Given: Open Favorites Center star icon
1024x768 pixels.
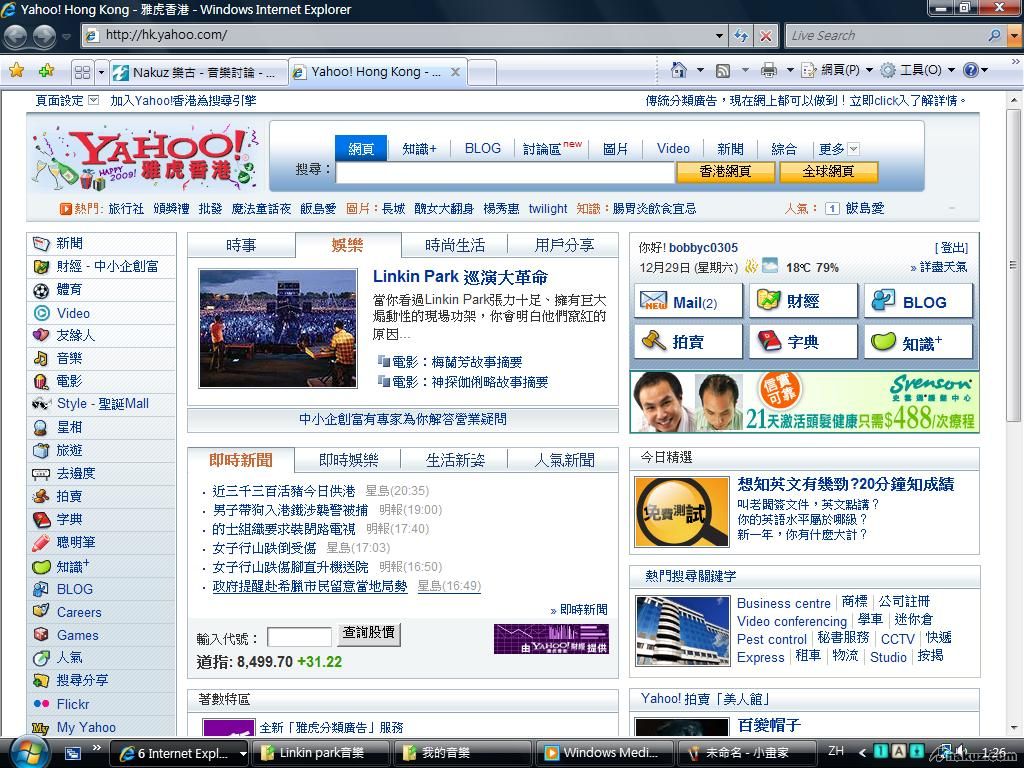Looking at the screenshot, I should coord(16,71).
